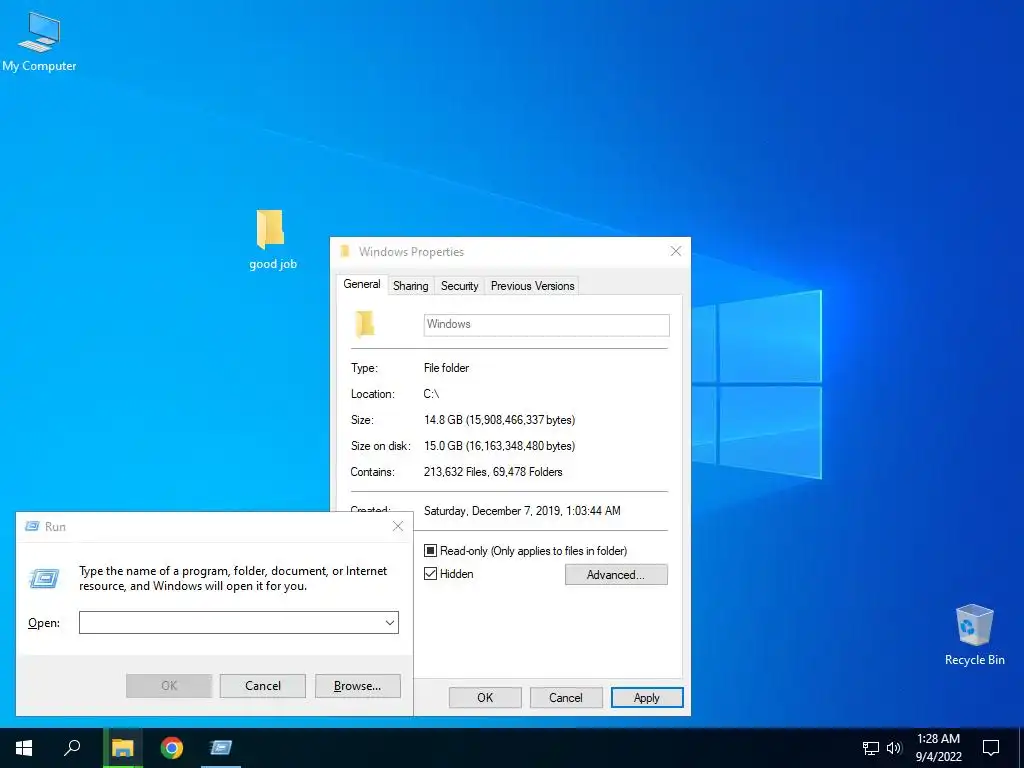Uncheck the Hidden attribute checkbox

(430, 574)
